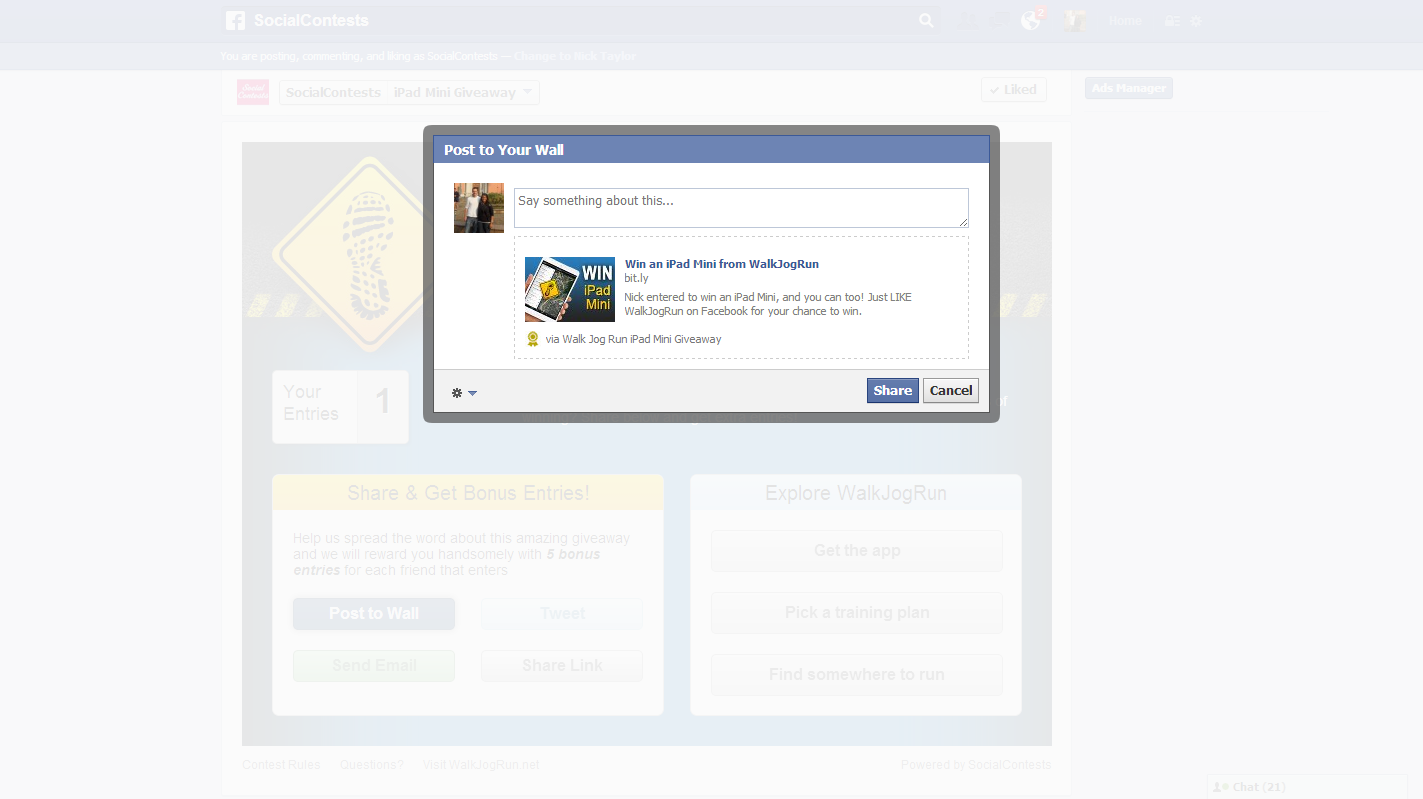Viewport: 1423px width, 799px height.
Task: Toggle the Liked button
Action: point(1014,89)
